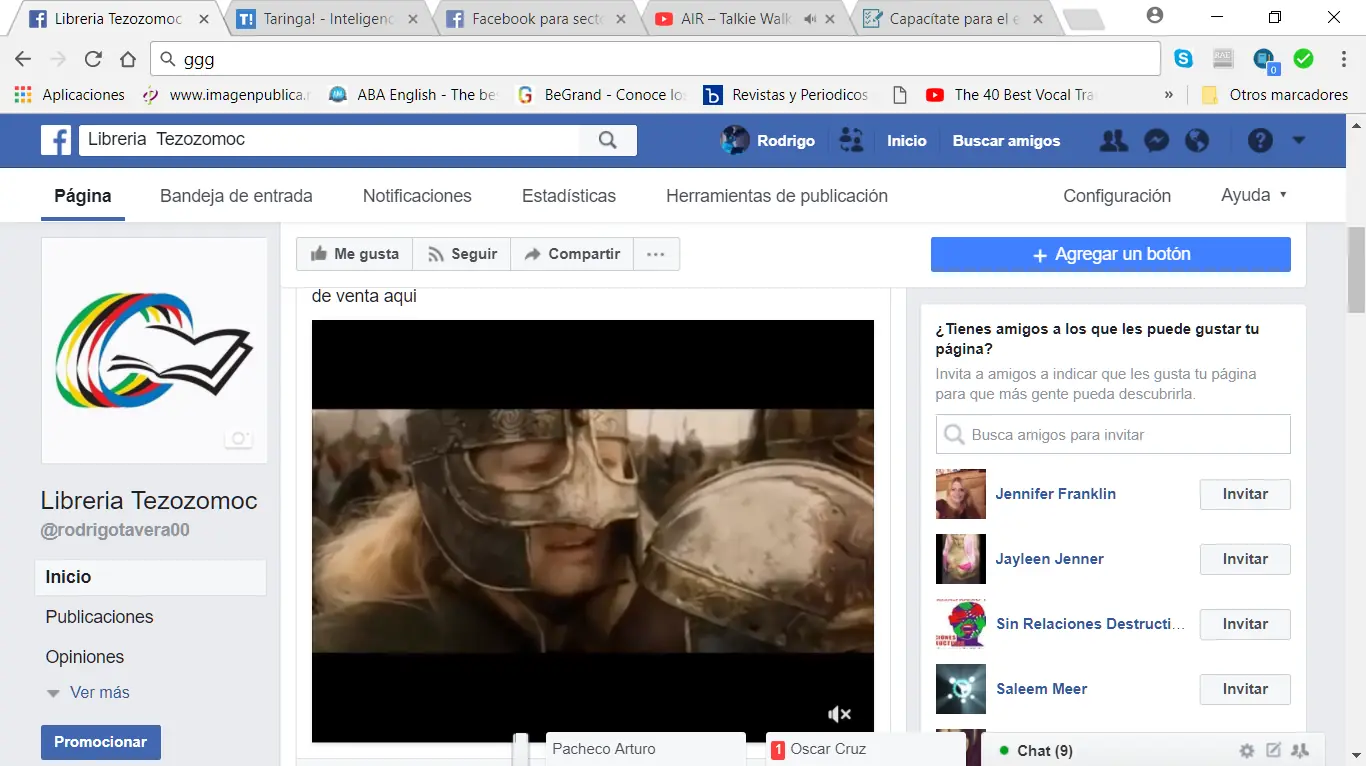
Task: Open chat settings gear icon
Action: pos(1246,751)
